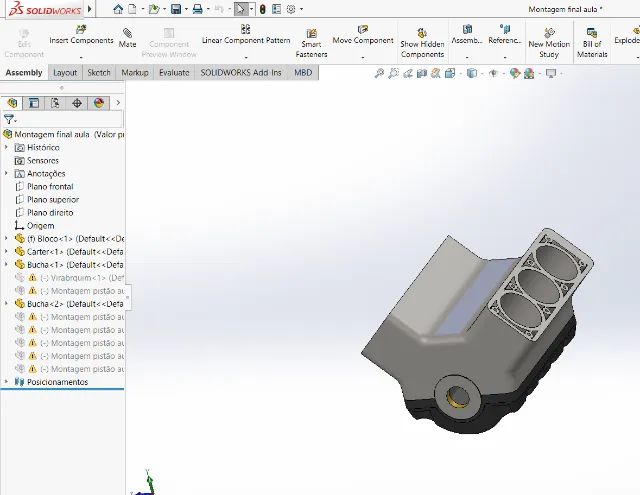Viewport: 640px width, 495px height.
Task: Expand the (f) Bloco<1> component
Action: [6, 239]
